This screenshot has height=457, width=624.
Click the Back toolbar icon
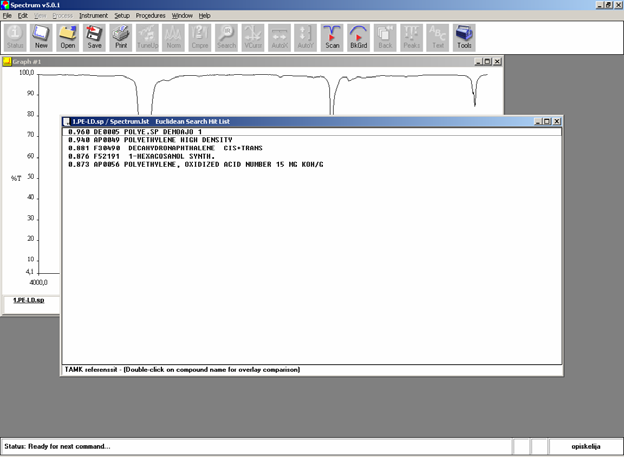click(385, 37)
